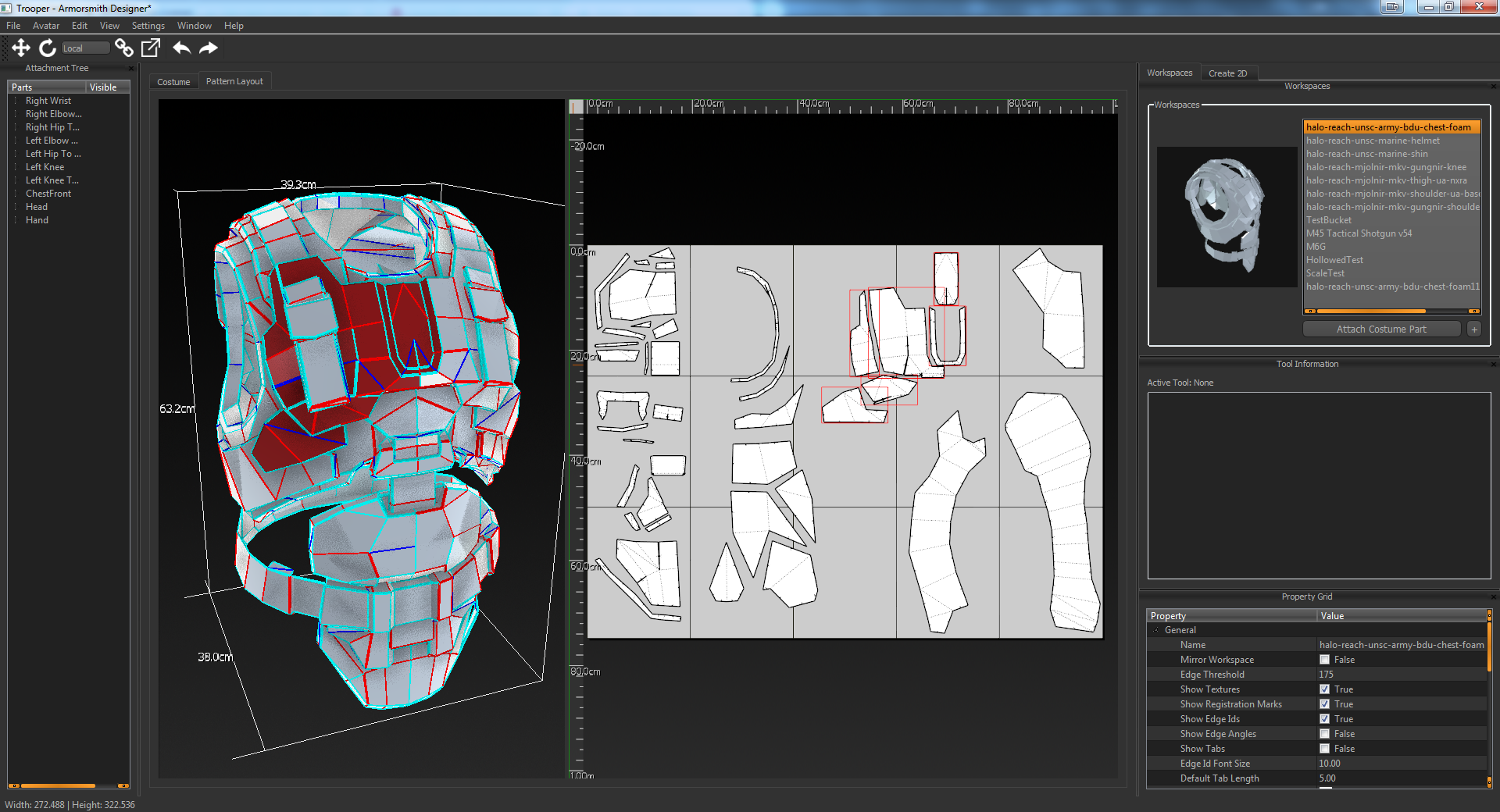Uncheck the Show Textures checkbox
The image size is (1500, 812).
coord(1324,689)
